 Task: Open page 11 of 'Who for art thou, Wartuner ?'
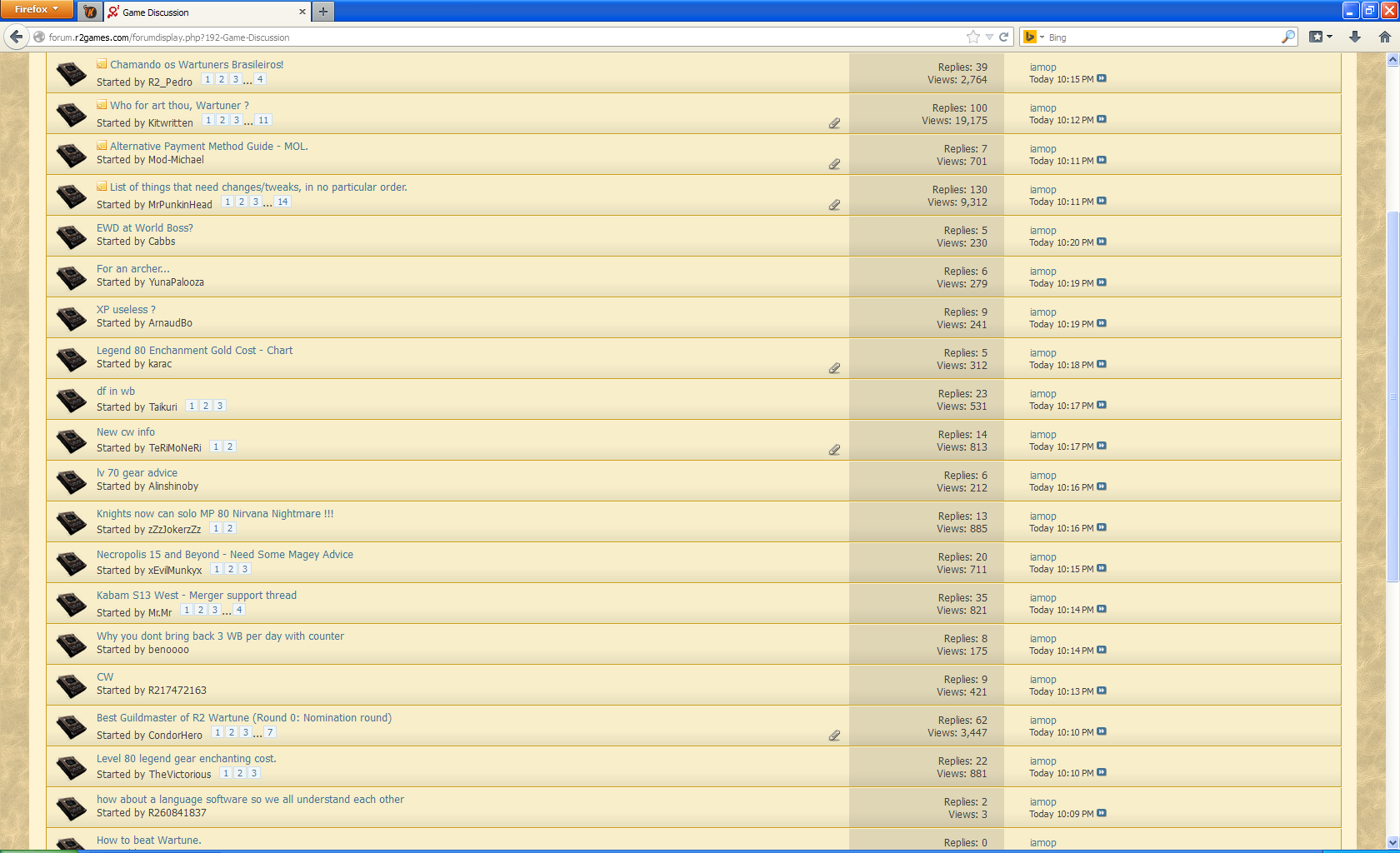[x=263, y=121]
